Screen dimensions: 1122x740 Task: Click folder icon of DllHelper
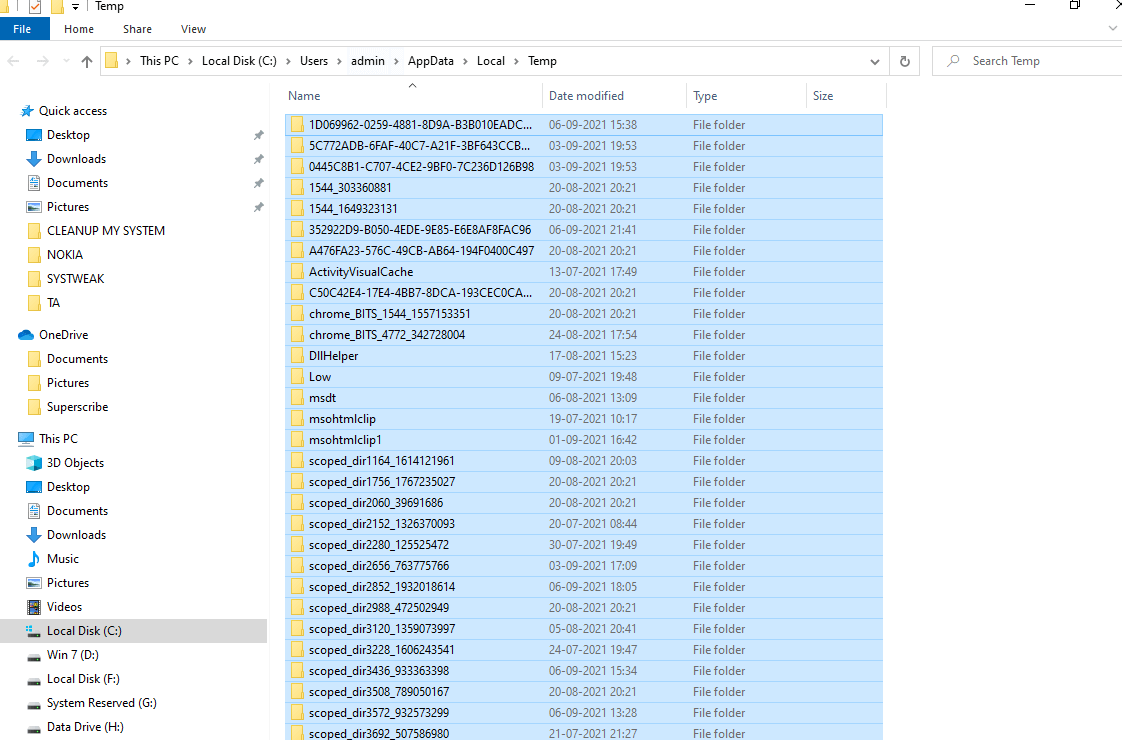click(x=297, y=356)
